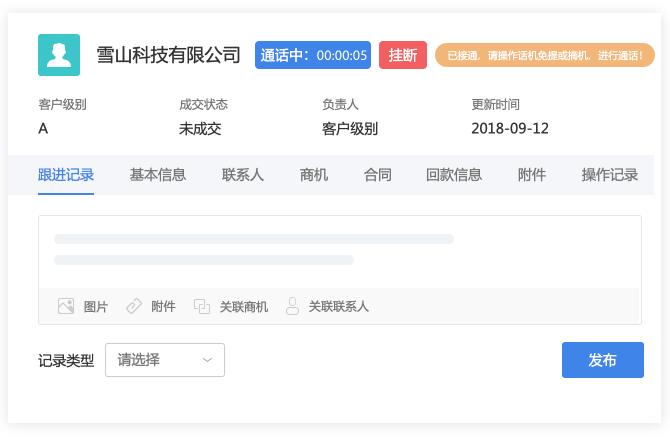Click the 负责人 field label
The height and width of the screenshot is (440, 670).
tap(340, 104)
